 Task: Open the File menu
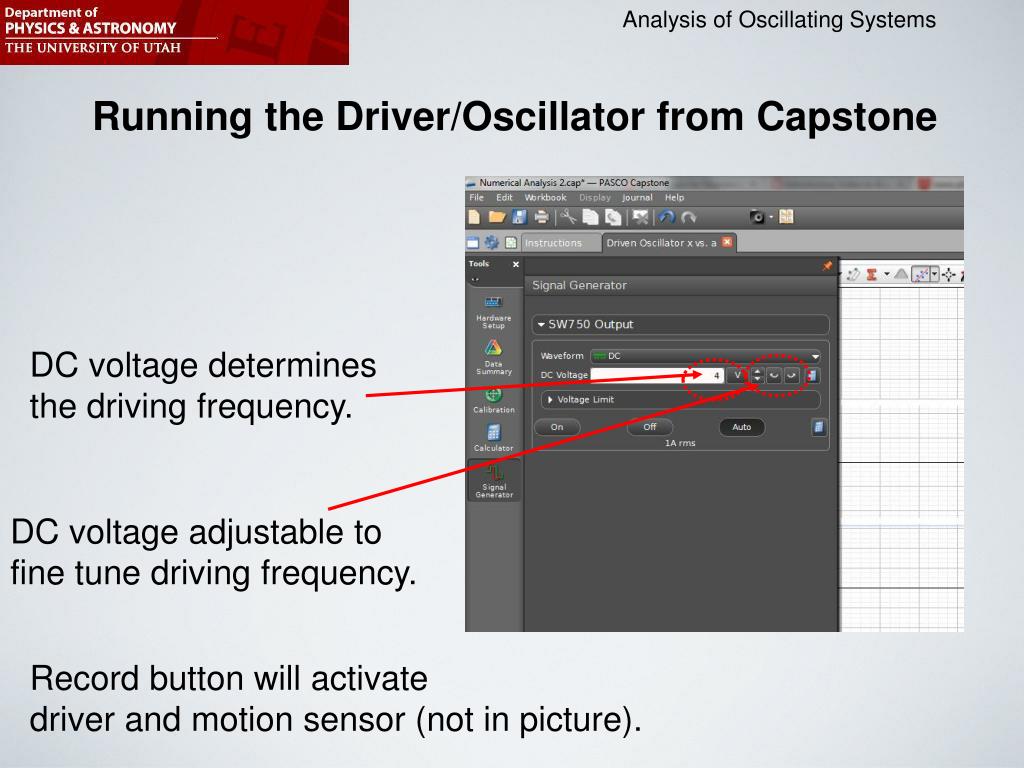[477, 197]
